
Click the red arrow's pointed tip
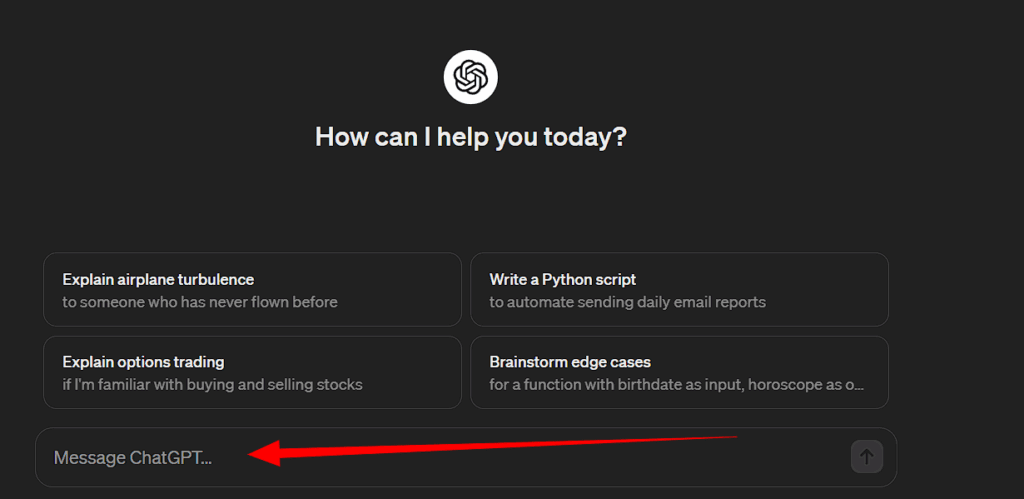[x=252, y=455]
